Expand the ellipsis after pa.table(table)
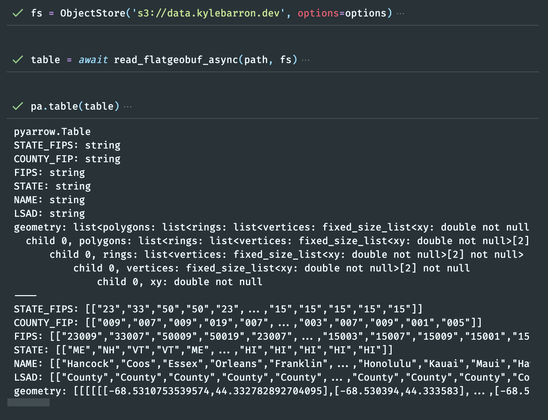The height and width of the screenshot is (420, 548). pyautogui.click(x=128, y=107)
